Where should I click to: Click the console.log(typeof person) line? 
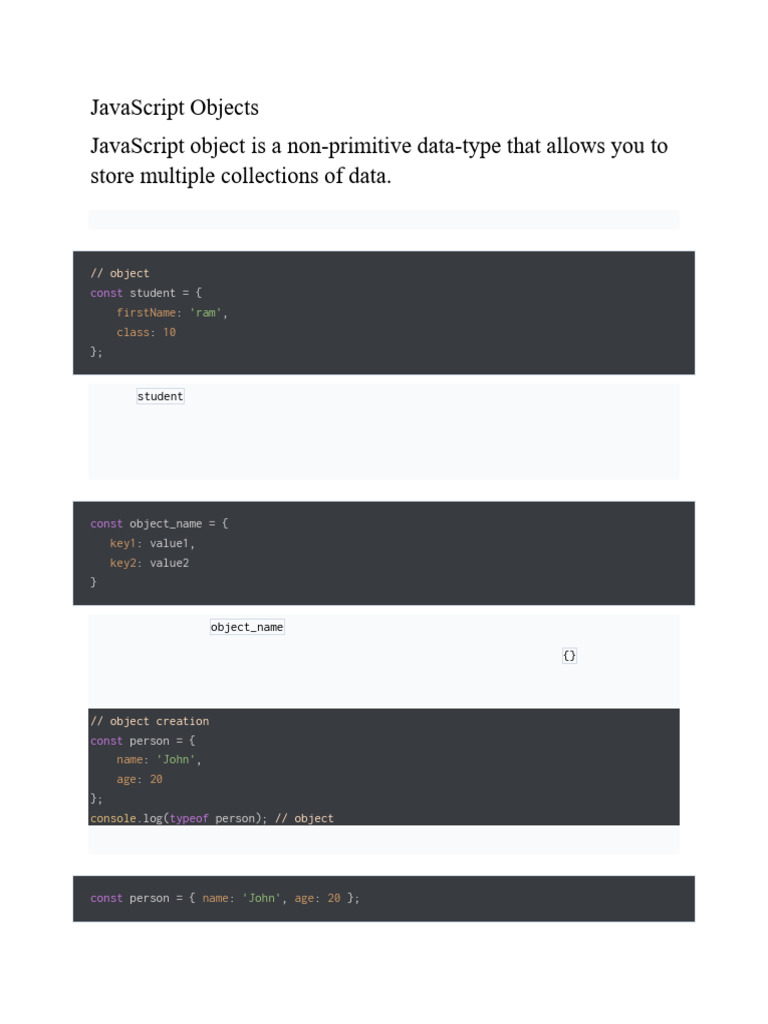pos(211,818)
